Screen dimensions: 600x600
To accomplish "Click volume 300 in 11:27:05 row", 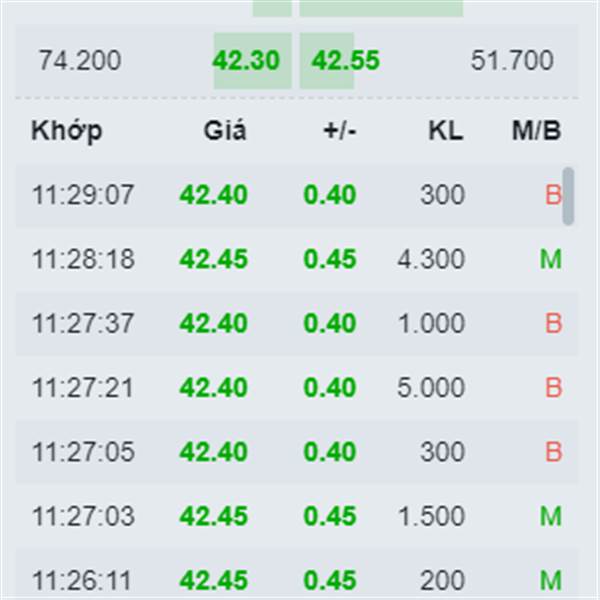I will pyautogui.click(x=443, y=452).
